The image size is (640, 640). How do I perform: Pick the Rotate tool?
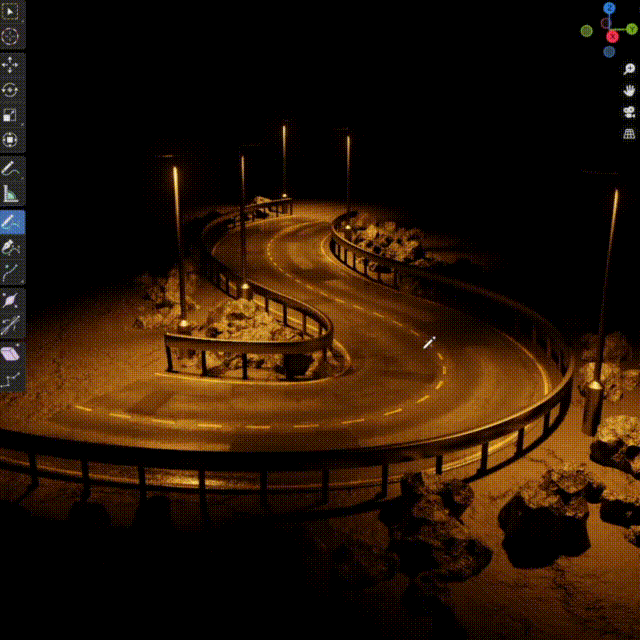tap(11, 90)
